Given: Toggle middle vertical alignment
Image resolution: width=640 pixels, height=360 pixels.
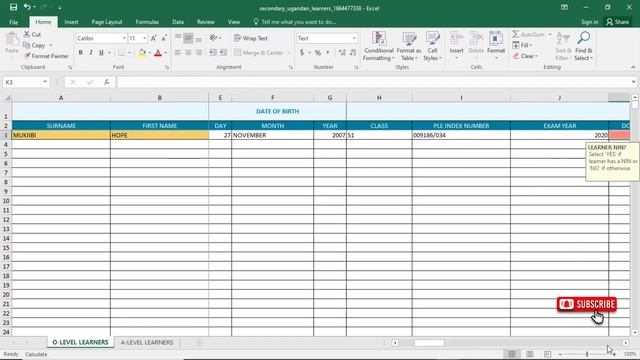Looking at the screenshot, I should (x=188, y=38).
